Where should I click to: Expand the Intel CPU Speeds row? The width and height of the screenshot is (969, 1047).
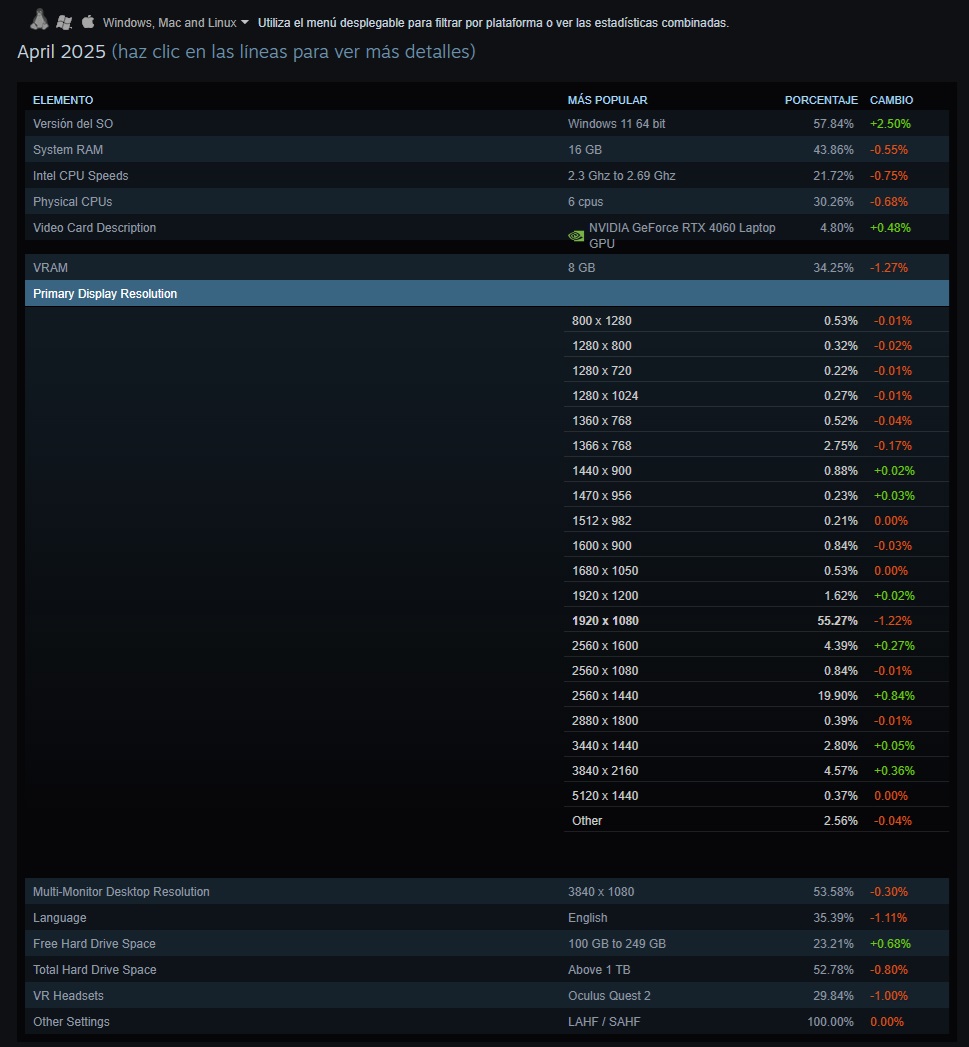[80, 176]
